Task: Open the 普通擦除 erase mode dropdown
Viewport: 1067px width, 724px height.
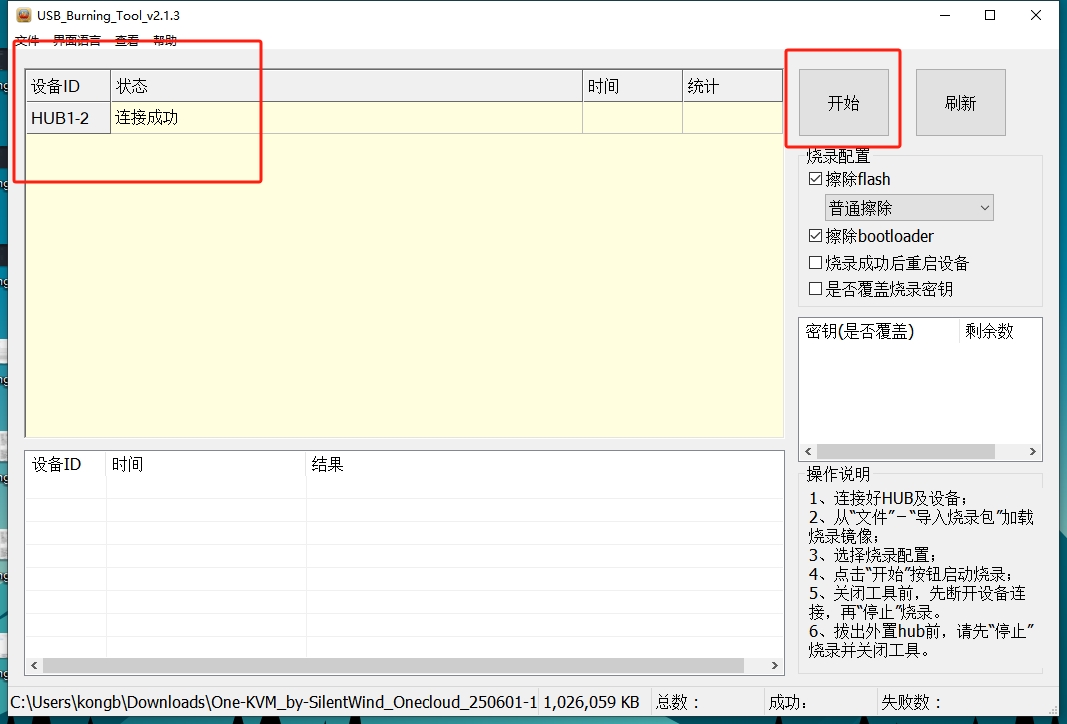Action: coord(909,208)
